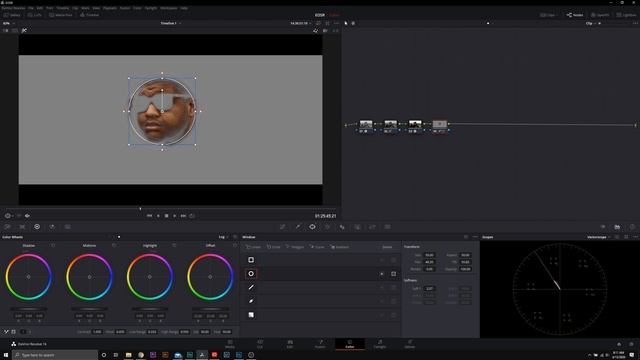Reset the Offset color wheel

point(235,245)
